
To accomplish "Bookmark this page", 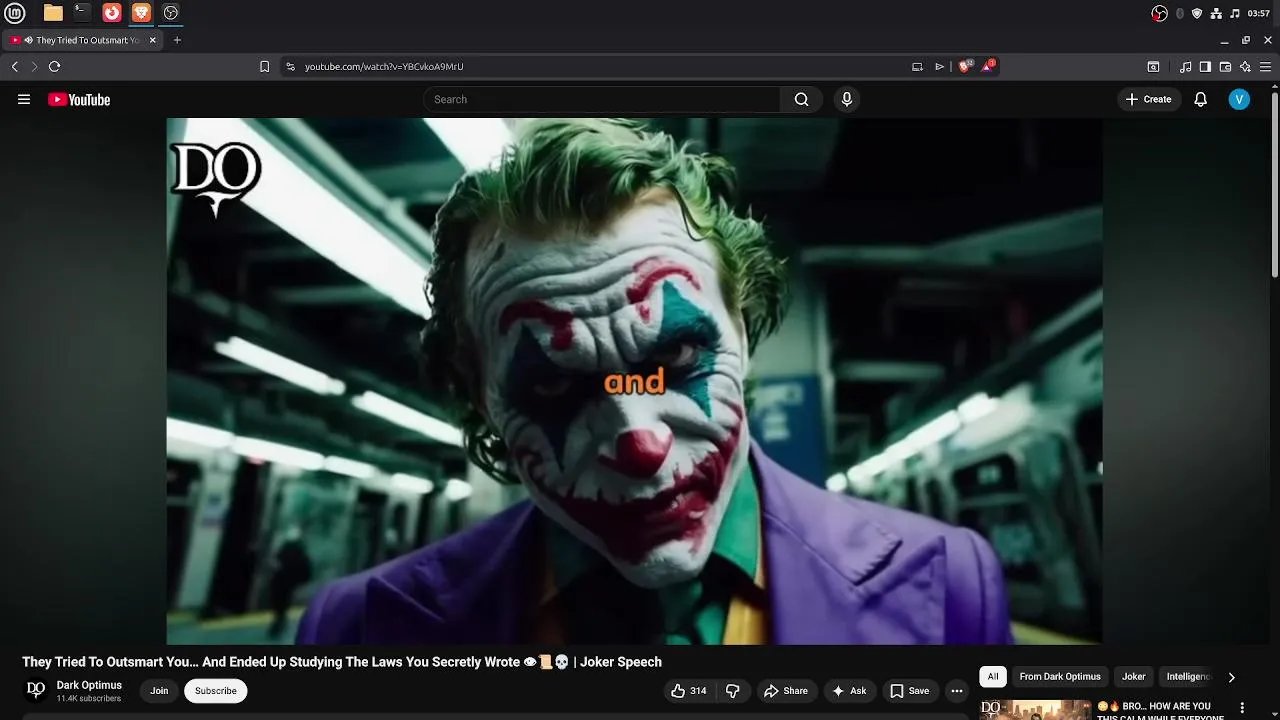I will 264,67.
